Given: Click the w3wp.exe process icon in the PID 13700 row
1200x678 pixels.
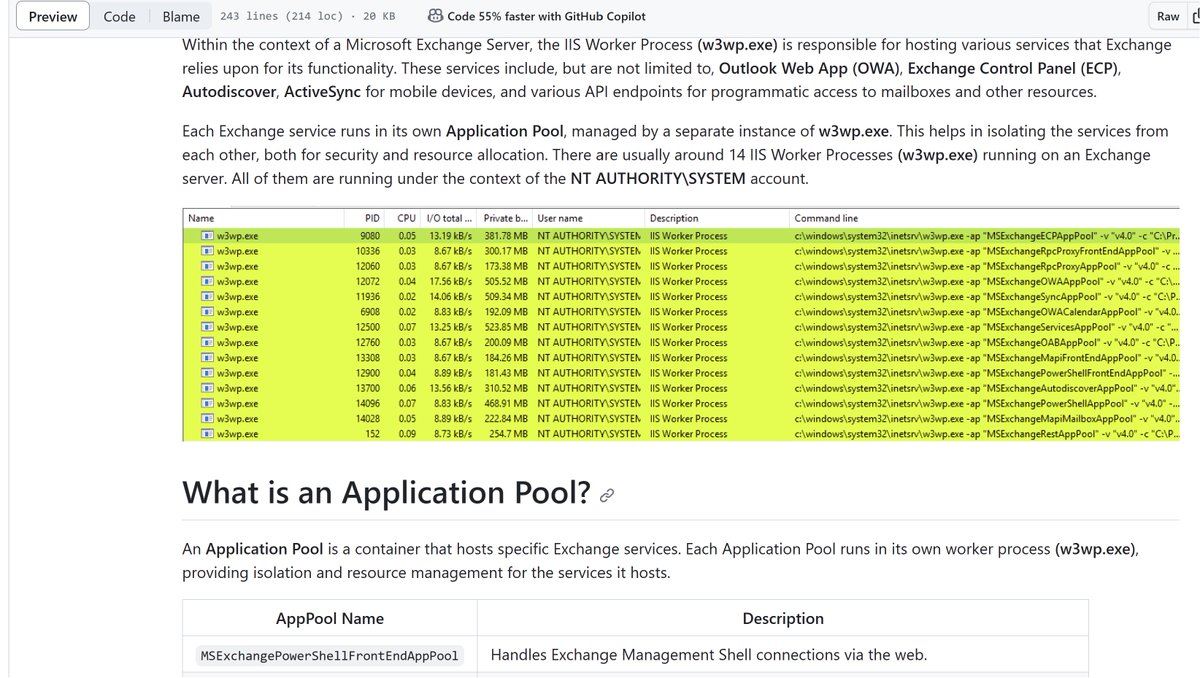Looking at the screenshot, I should click(207, 388).
